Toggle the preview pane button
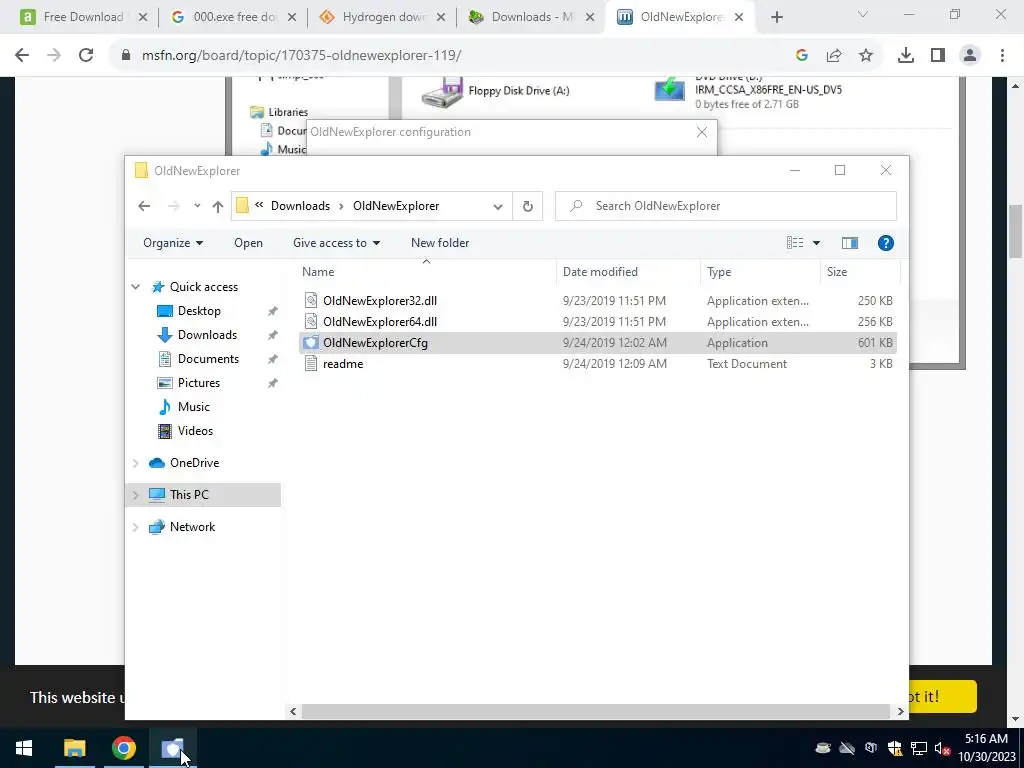The height and width of the screenshot is (768, 1024). pos(850,243)
